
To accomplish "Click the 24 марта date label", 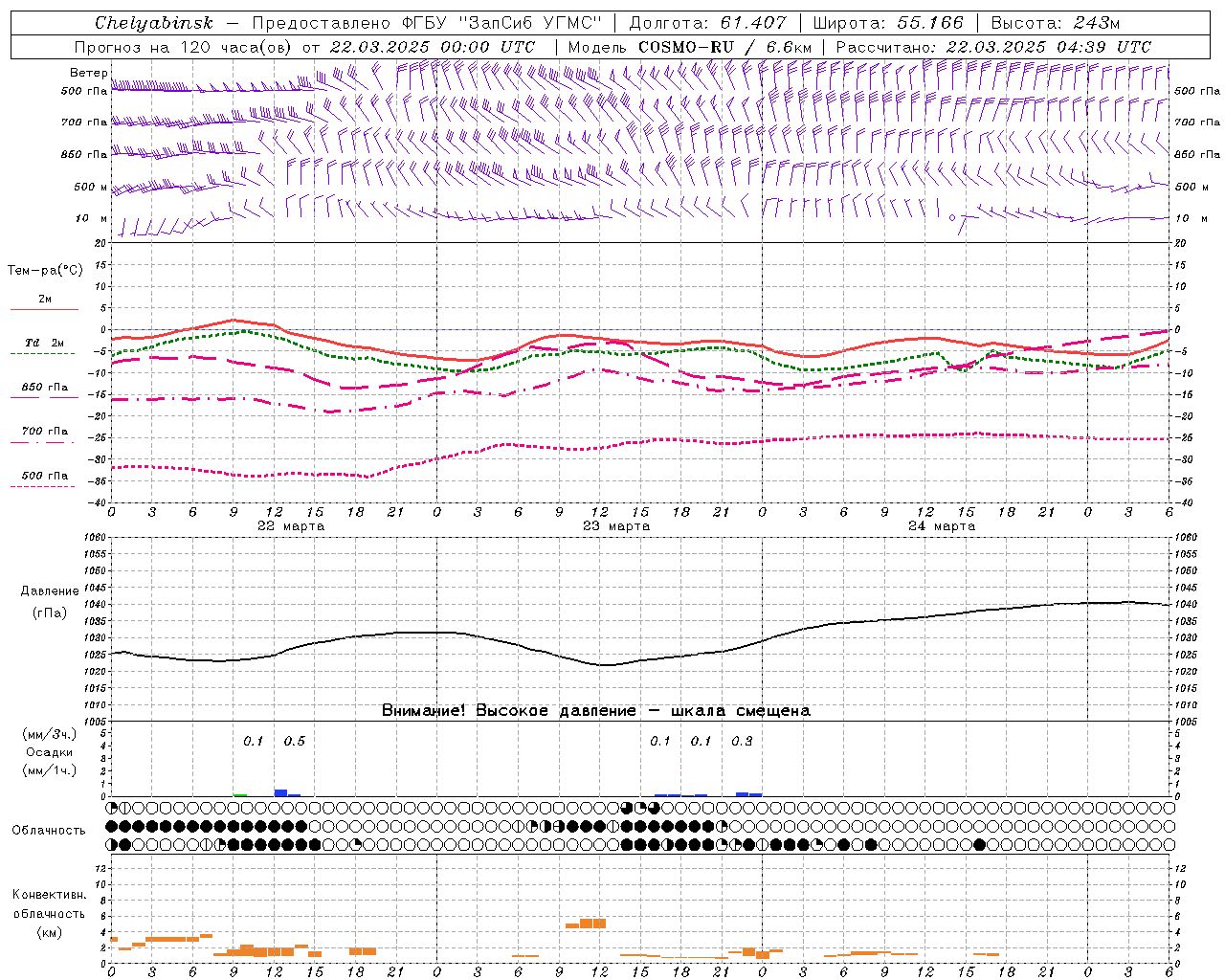I will (942, 526).
